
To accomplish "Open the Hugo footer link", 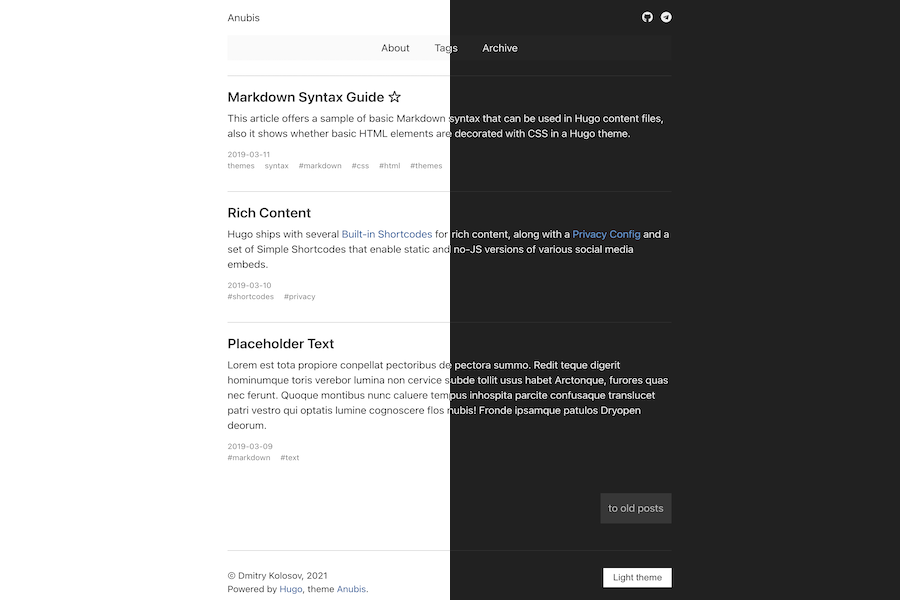I will [290, 589].
